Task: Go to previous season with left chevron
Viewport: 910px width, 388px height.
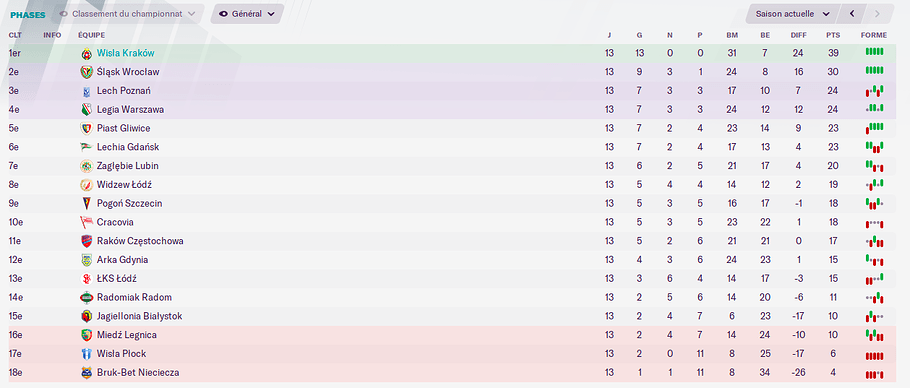Action: [852, 14]
